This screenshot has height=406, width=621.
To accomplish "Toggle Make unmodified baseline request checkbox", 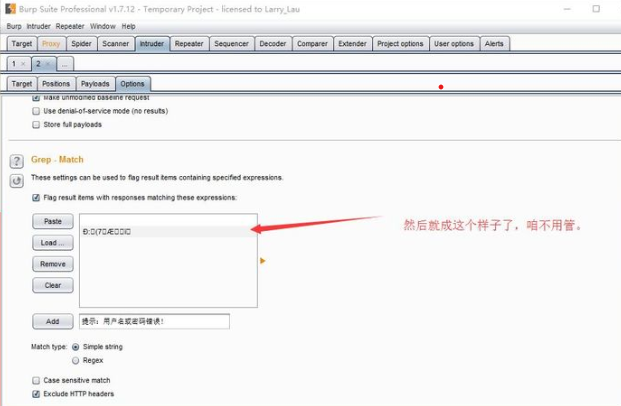I will pyautogui.click(x=36, y=97).
